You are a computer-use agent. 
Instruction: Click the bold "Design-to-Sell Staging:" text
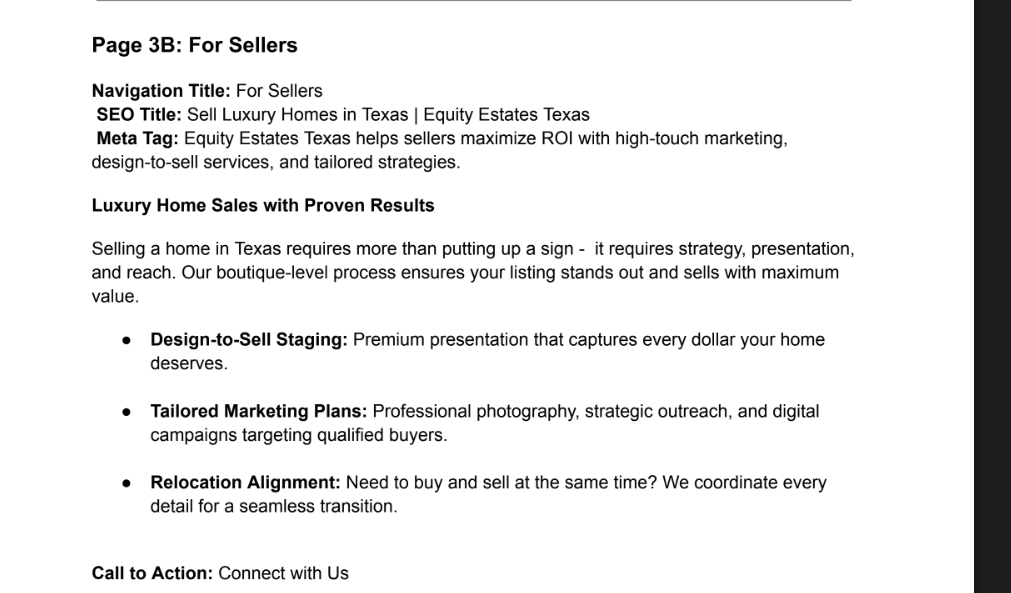[x=249, y=340]
